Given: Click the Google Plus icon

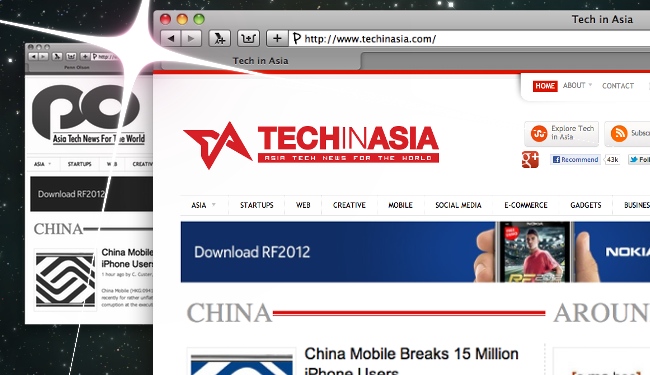Looking at the screenshot, I should 530,160.
